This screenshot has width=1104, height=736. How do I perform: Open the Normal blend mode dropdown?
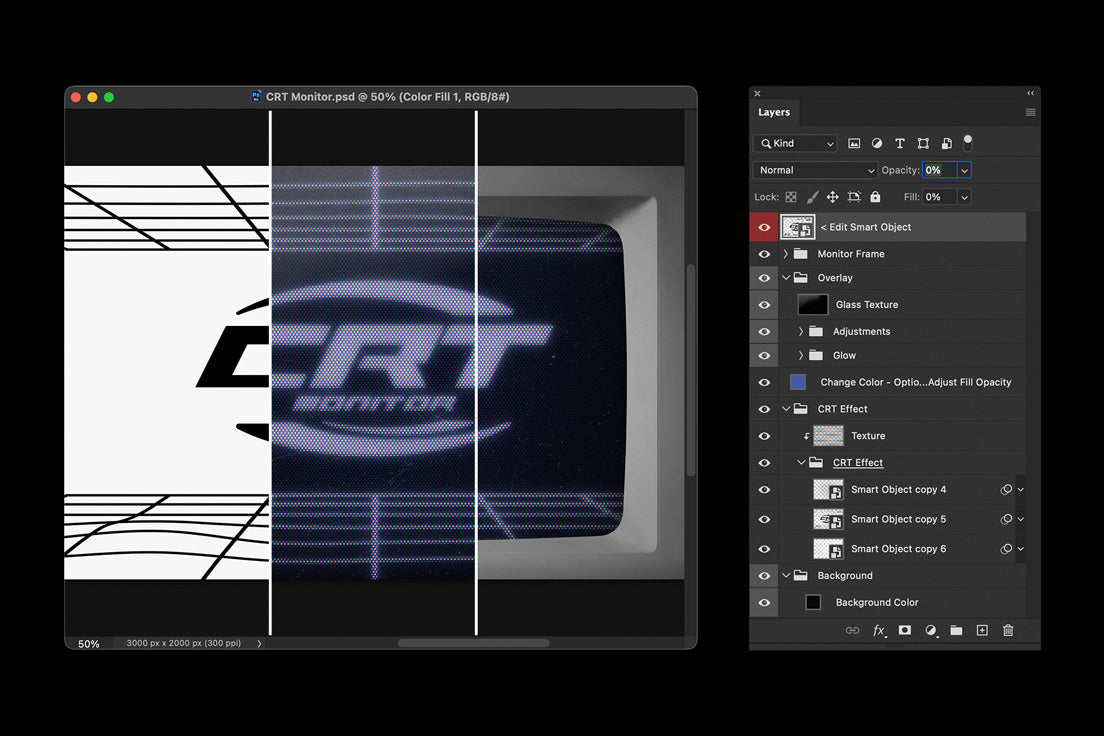click(815, 169)
